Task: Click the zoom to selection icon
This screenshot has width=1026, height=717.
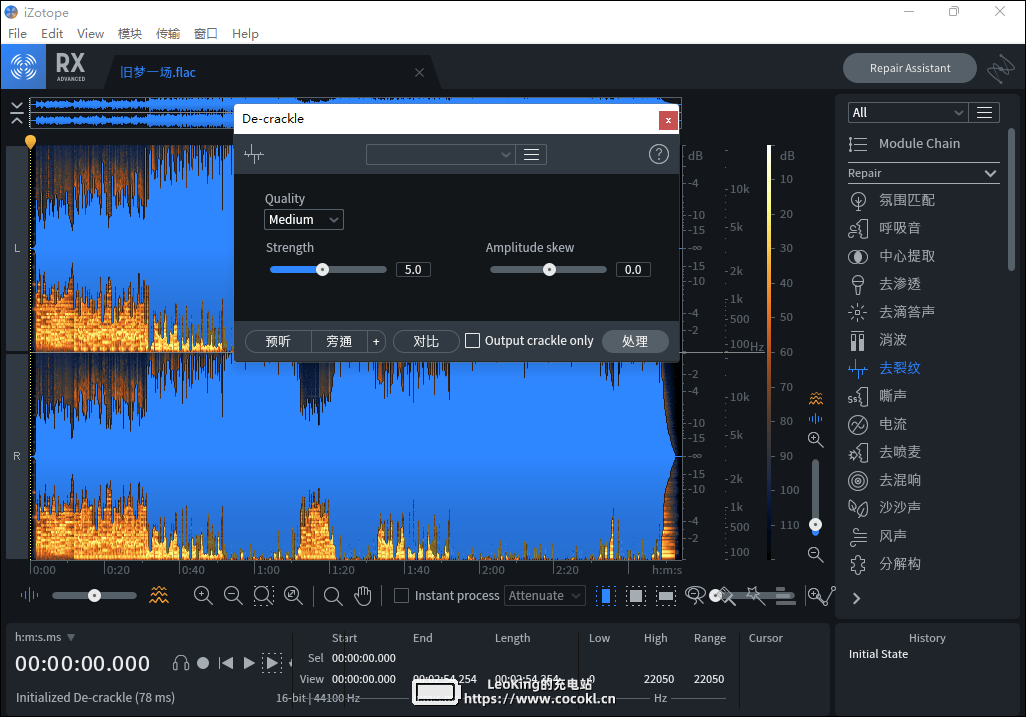Action: pos(263,595)
